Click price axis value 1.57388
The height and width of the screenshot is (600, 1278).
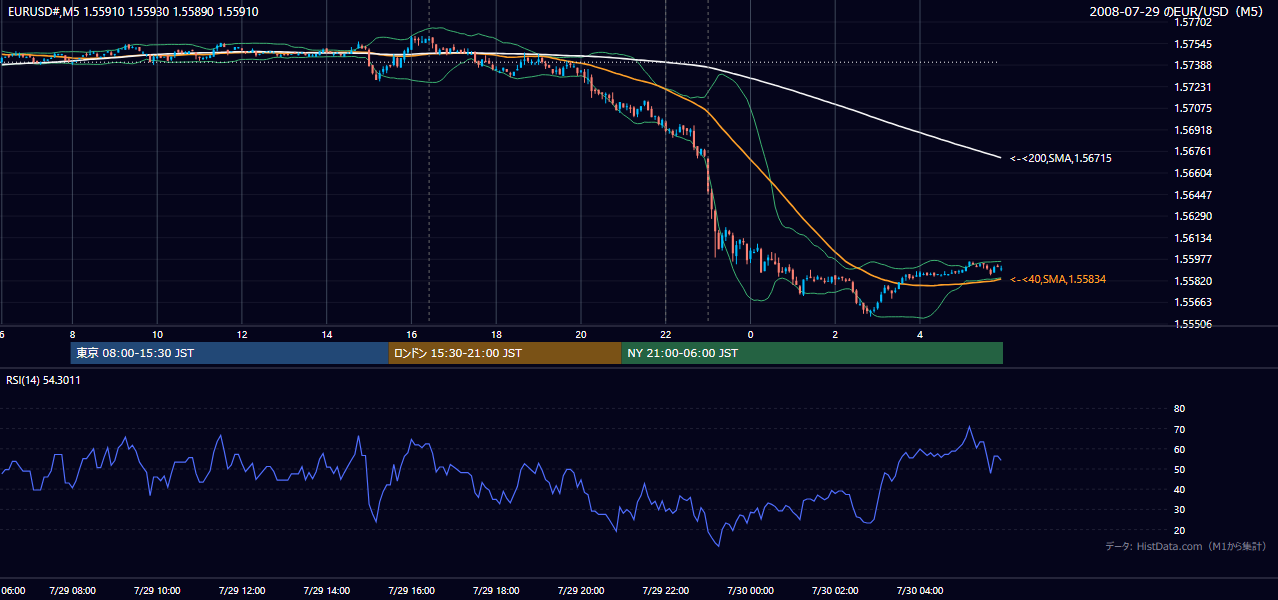(x=1191, y=65)
